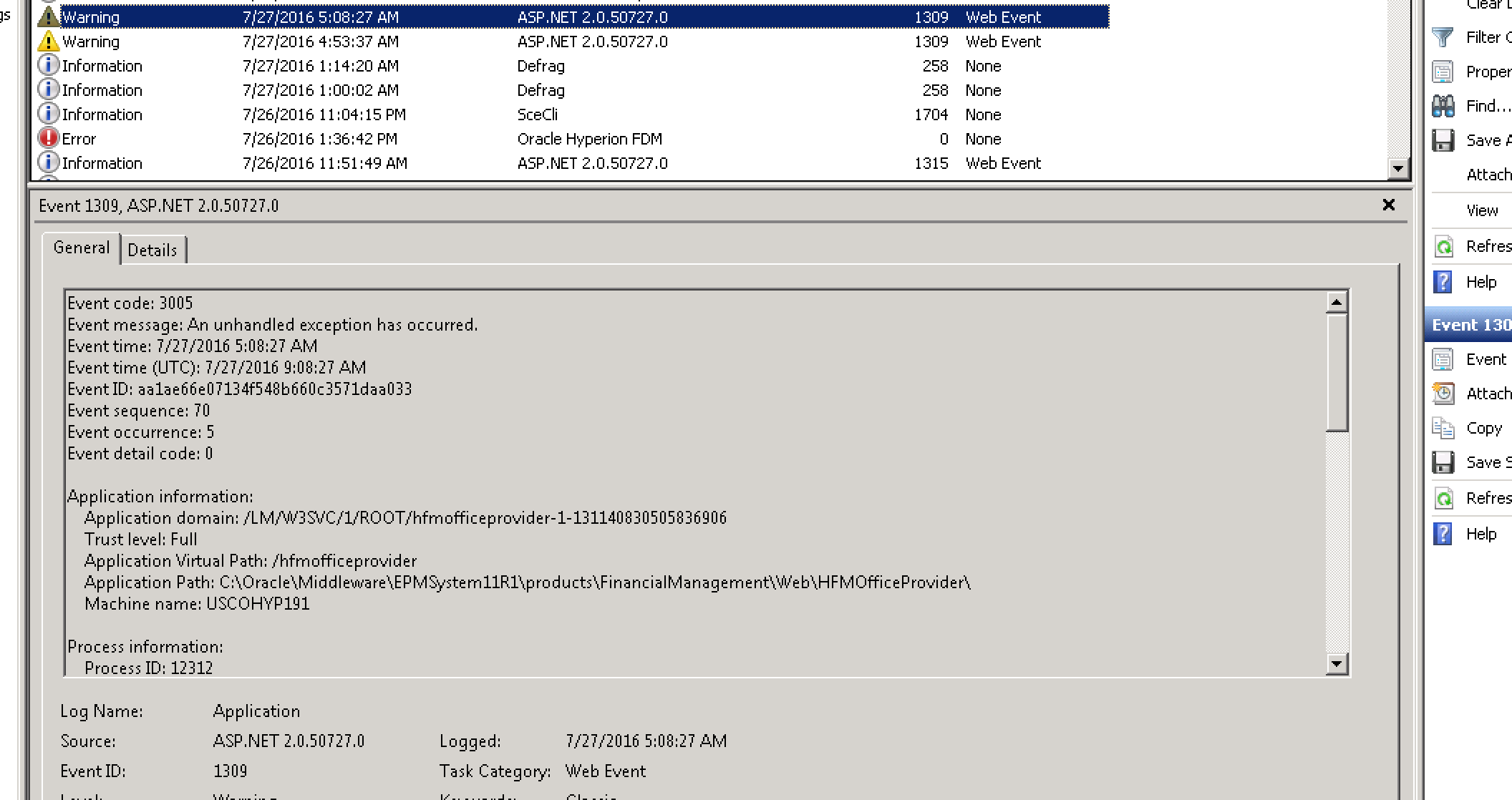This screenshot has height=800, width=1512.
Task: Click the Event Properties icon under Event 1309
Action: point(1443,359)
